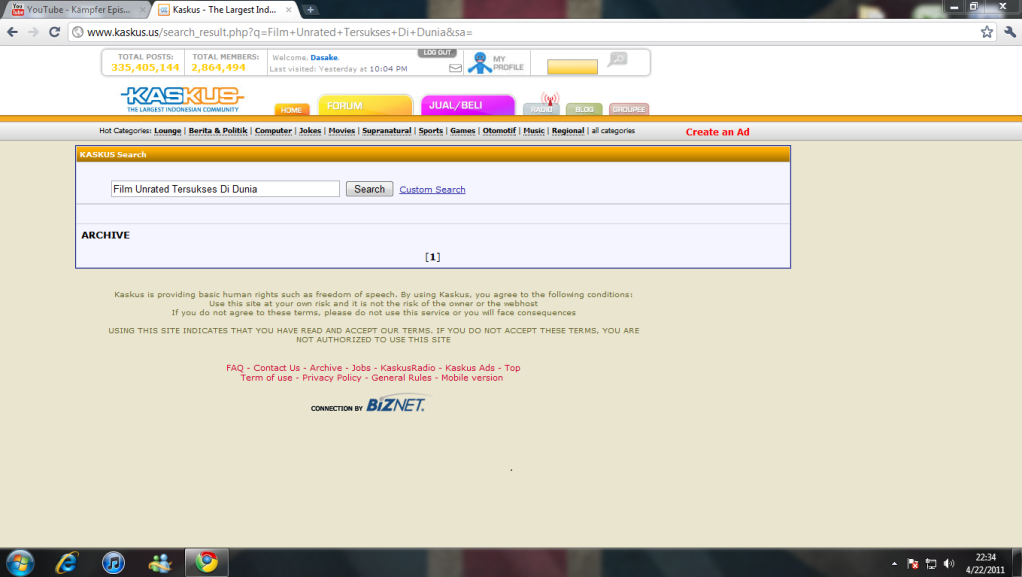Click the browser forward arrow
The width and height of the screenshot is (1022, 577).
click(33, 32)
